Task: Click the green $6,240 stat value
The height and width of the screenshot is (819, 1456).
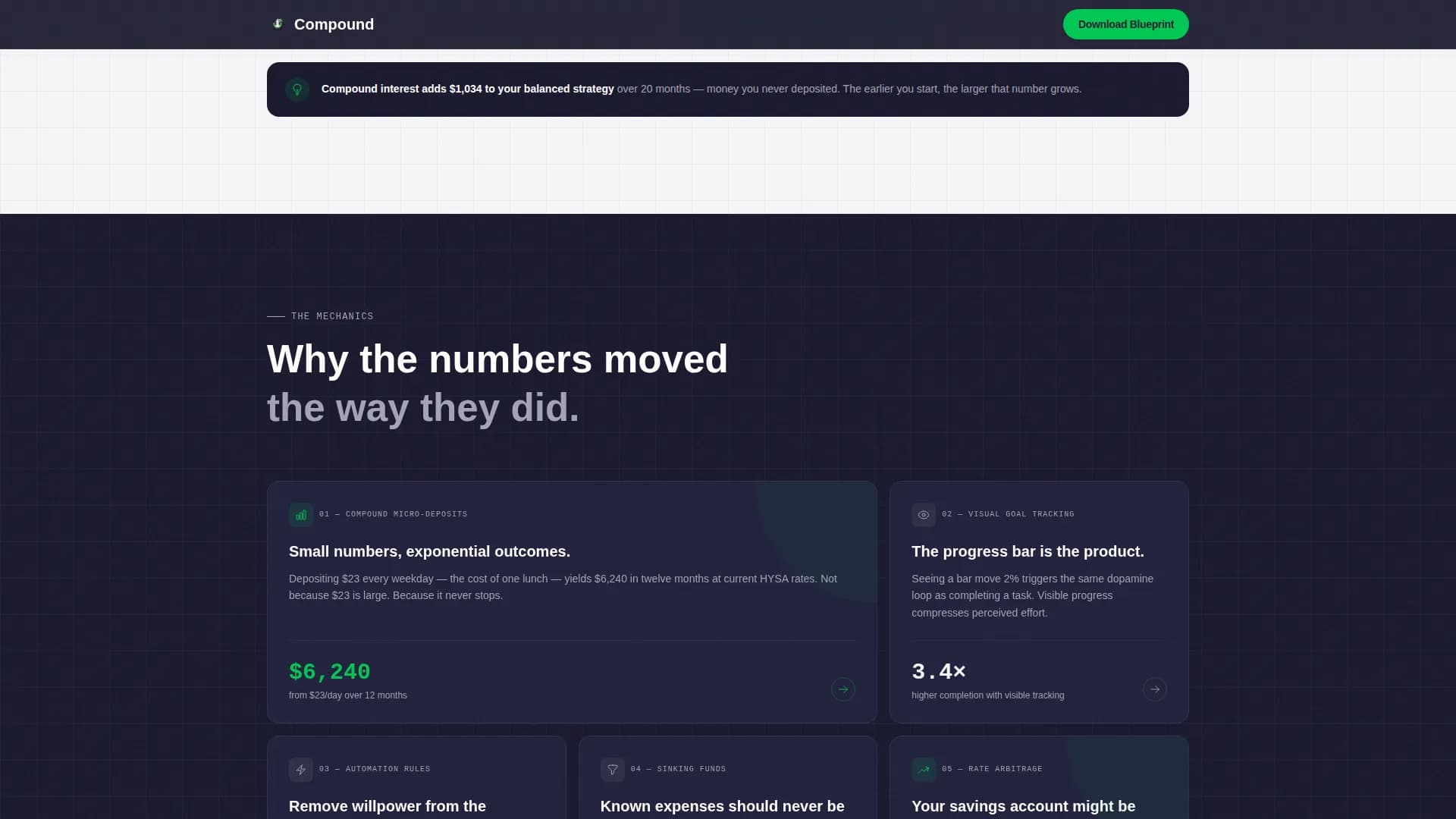Action: tap(329, 671)
